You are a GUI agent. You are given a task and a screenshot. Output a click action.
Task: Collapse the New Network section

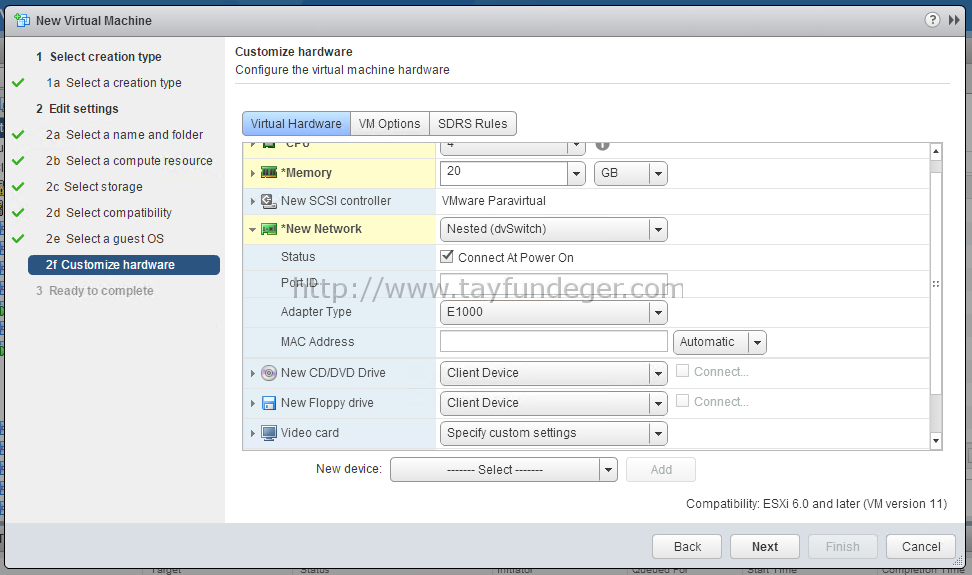(252, 229)
